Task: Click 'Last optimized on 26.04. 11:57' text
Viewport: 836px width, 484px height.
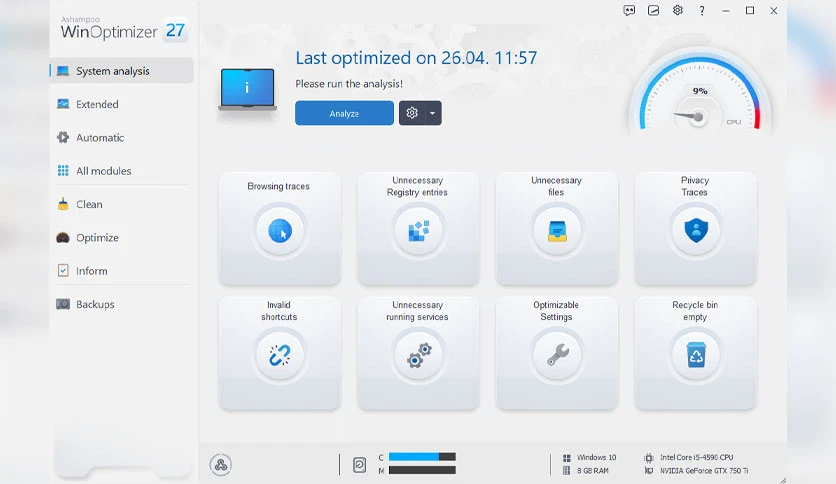Action: 416,58
